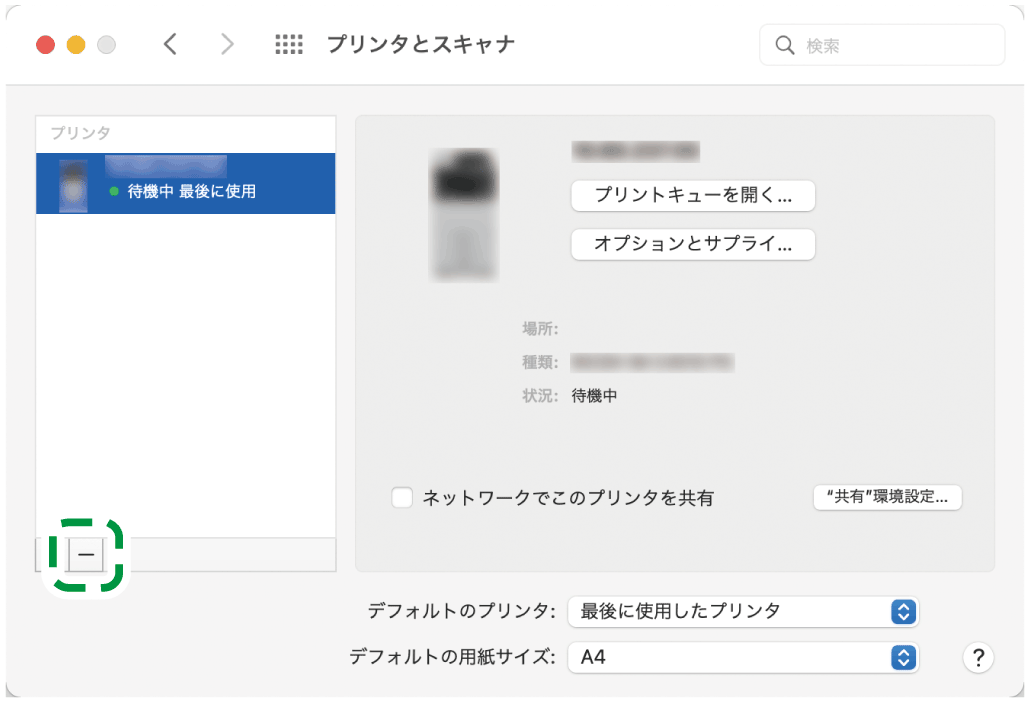1028x702 pixels.
Task: Click the back navigation arrow
Action: 170,44
